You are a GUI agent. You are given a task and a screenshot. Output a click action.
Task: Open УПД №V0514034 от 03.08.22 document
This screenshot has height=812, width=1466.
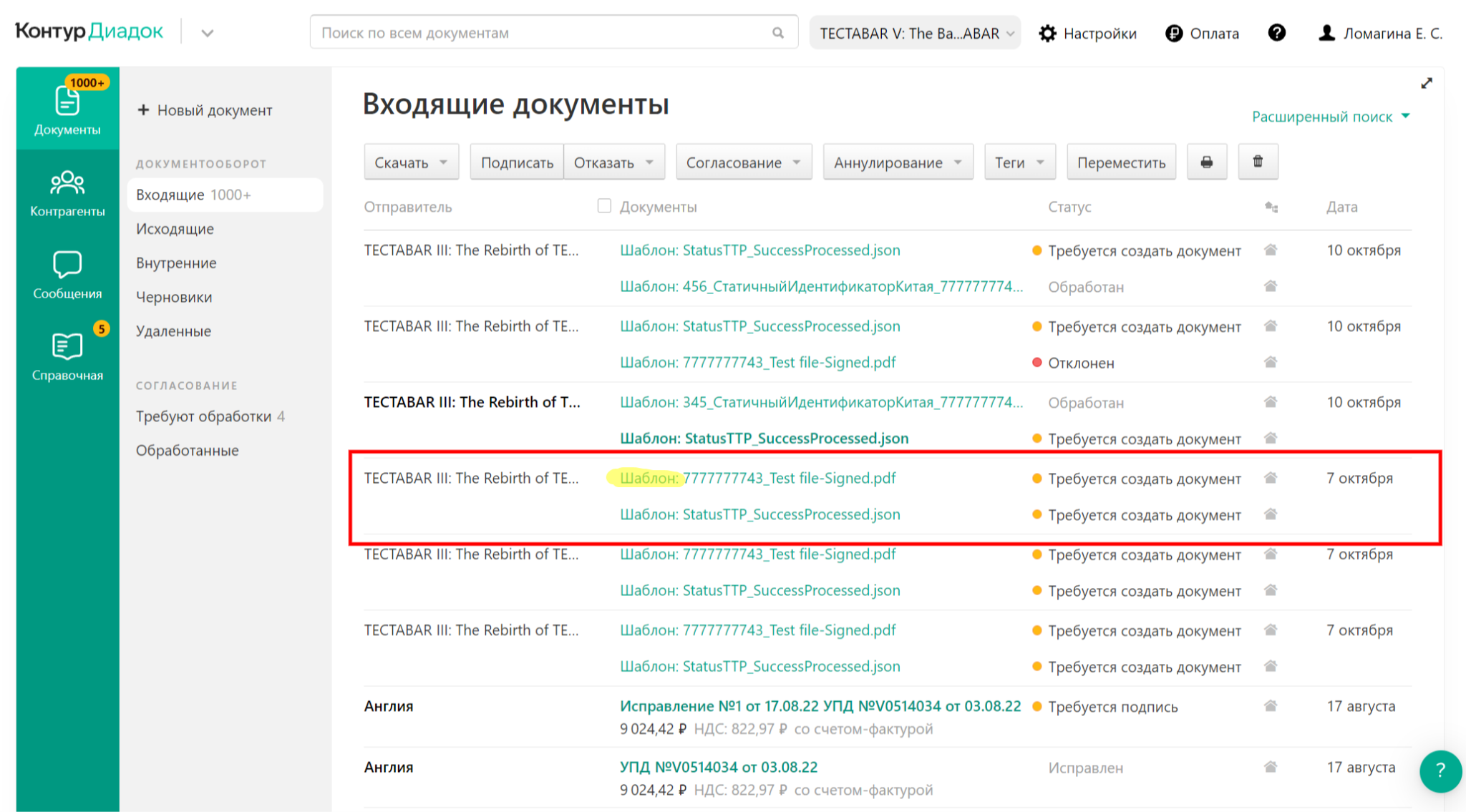(718, 767)
